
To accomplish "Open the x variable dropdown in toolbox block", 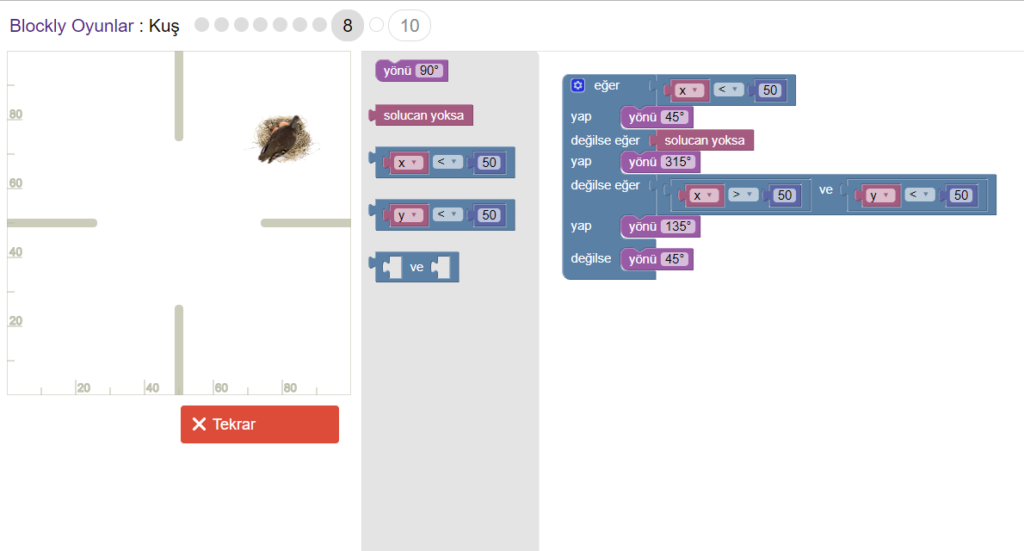I will pyautogui.click(x=408, y=163).
